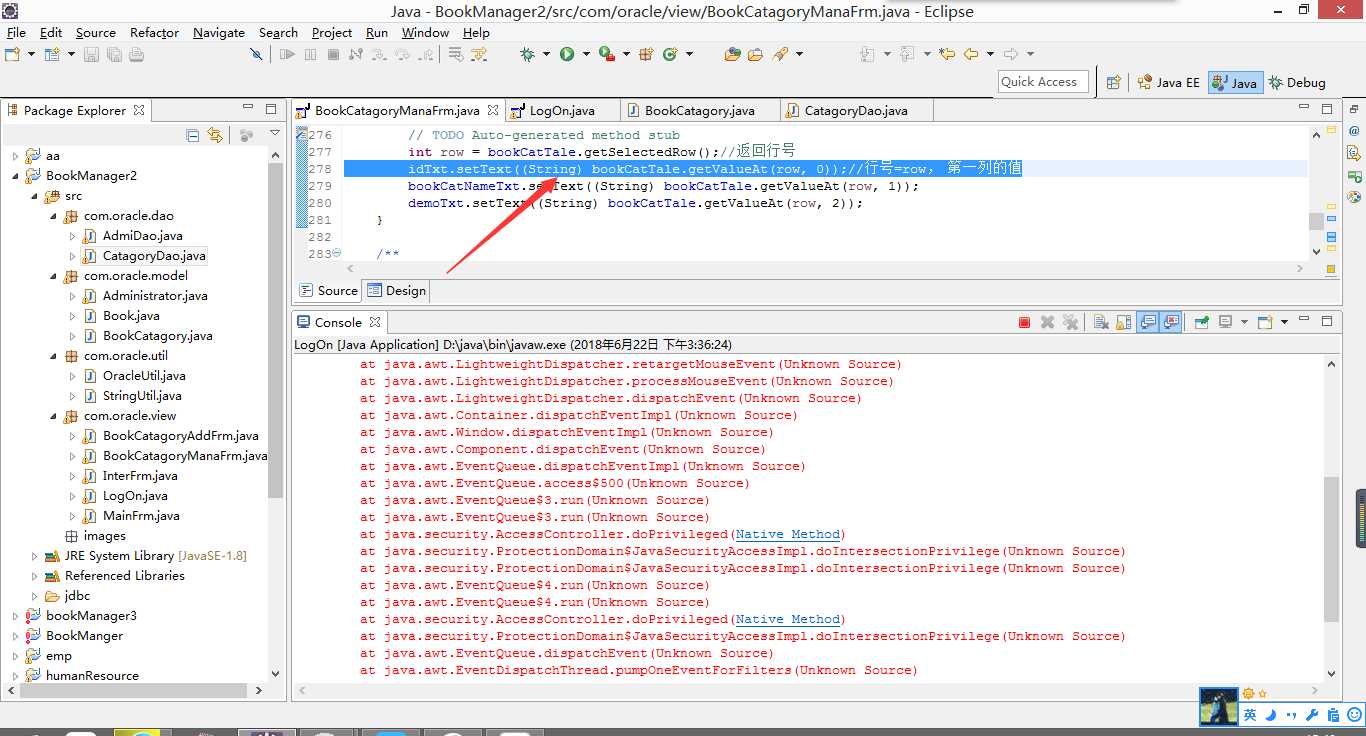The image size is (1366, 736).
Task: Open Package Explorer view menu triangle
Action: [x=274, y=133]
